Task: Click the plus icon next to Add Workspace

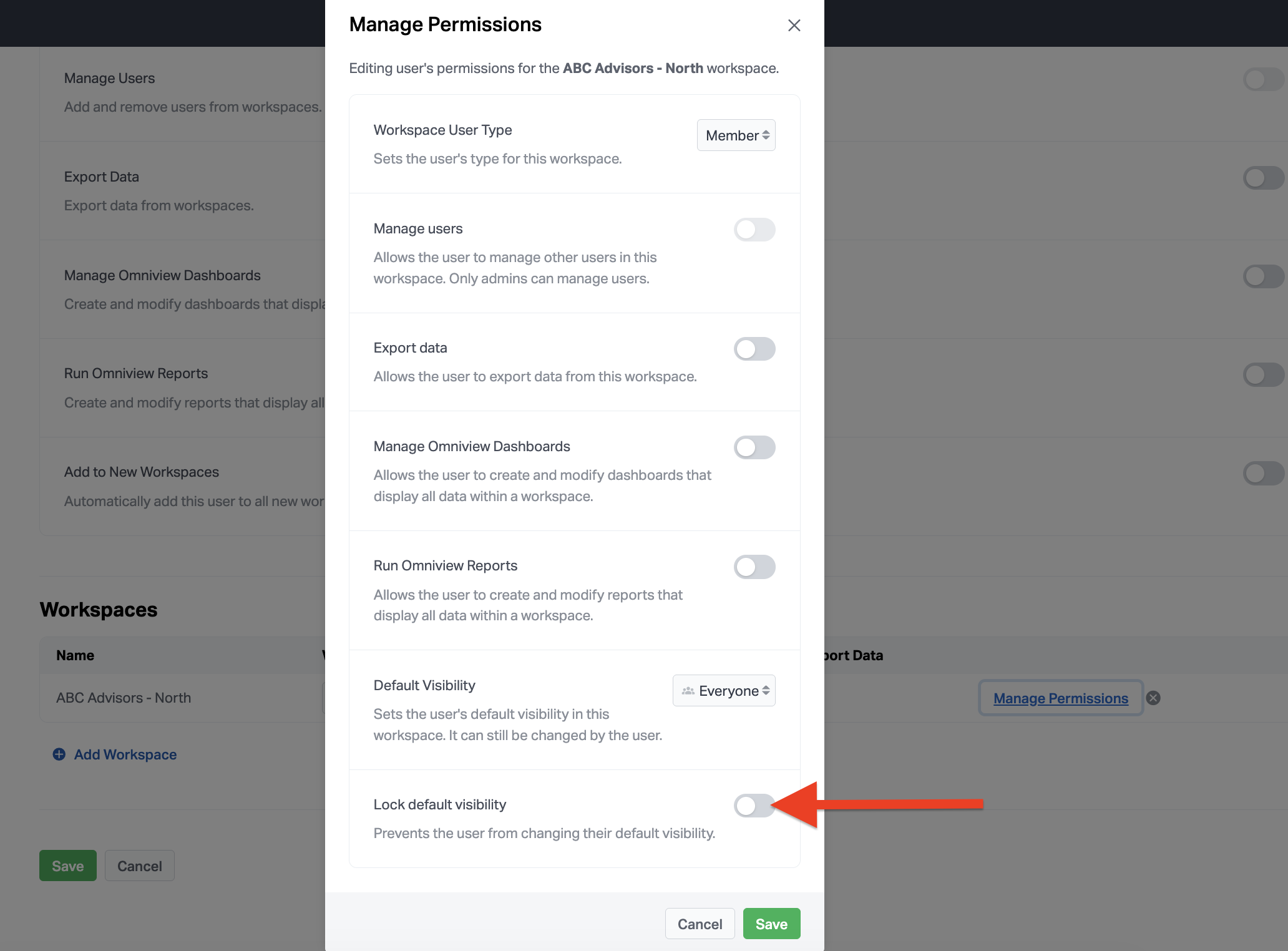Action: 59,754
